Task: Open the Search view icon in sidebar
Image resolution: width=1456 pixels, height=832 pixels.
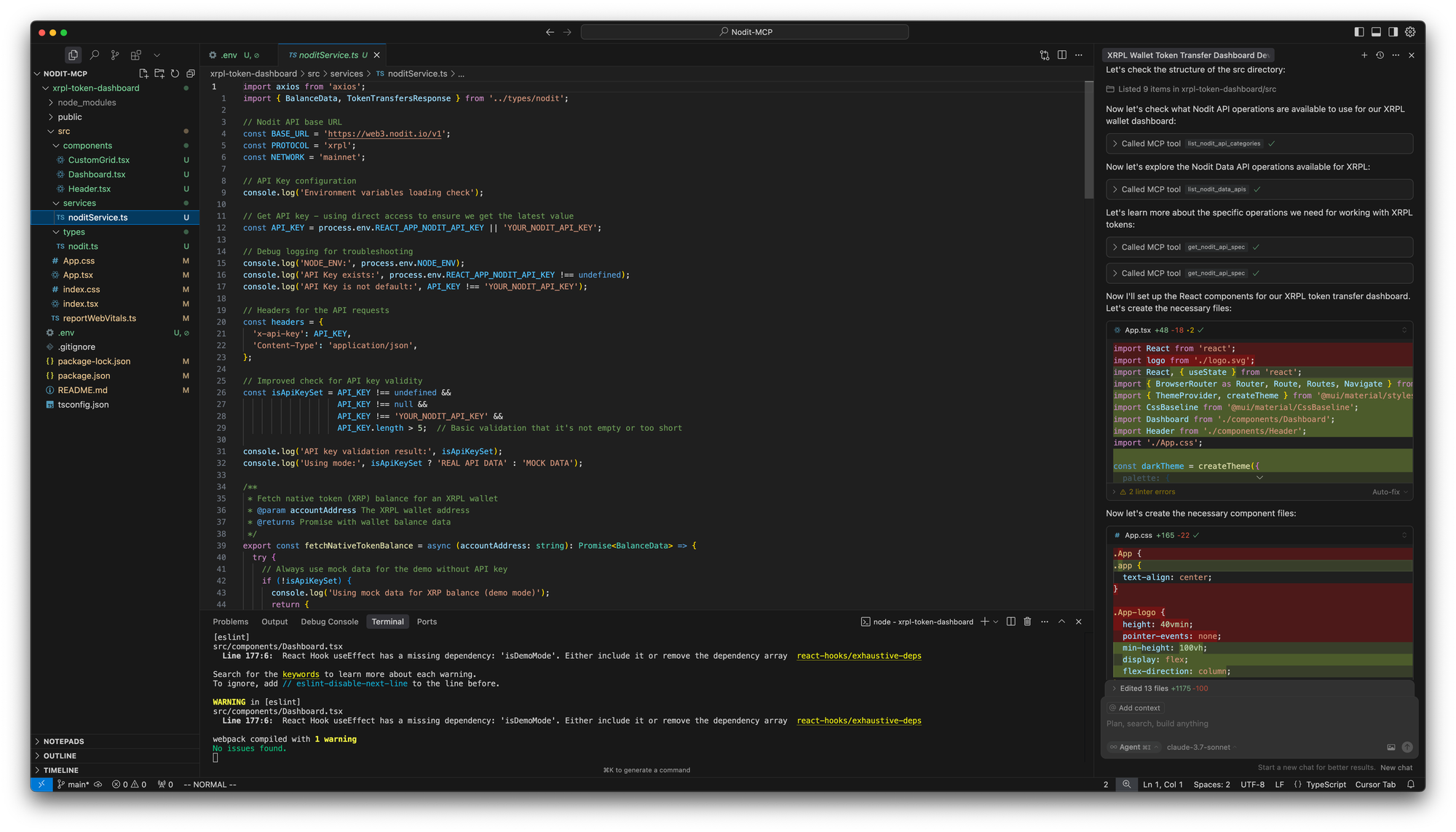Action: coord(95,55)
